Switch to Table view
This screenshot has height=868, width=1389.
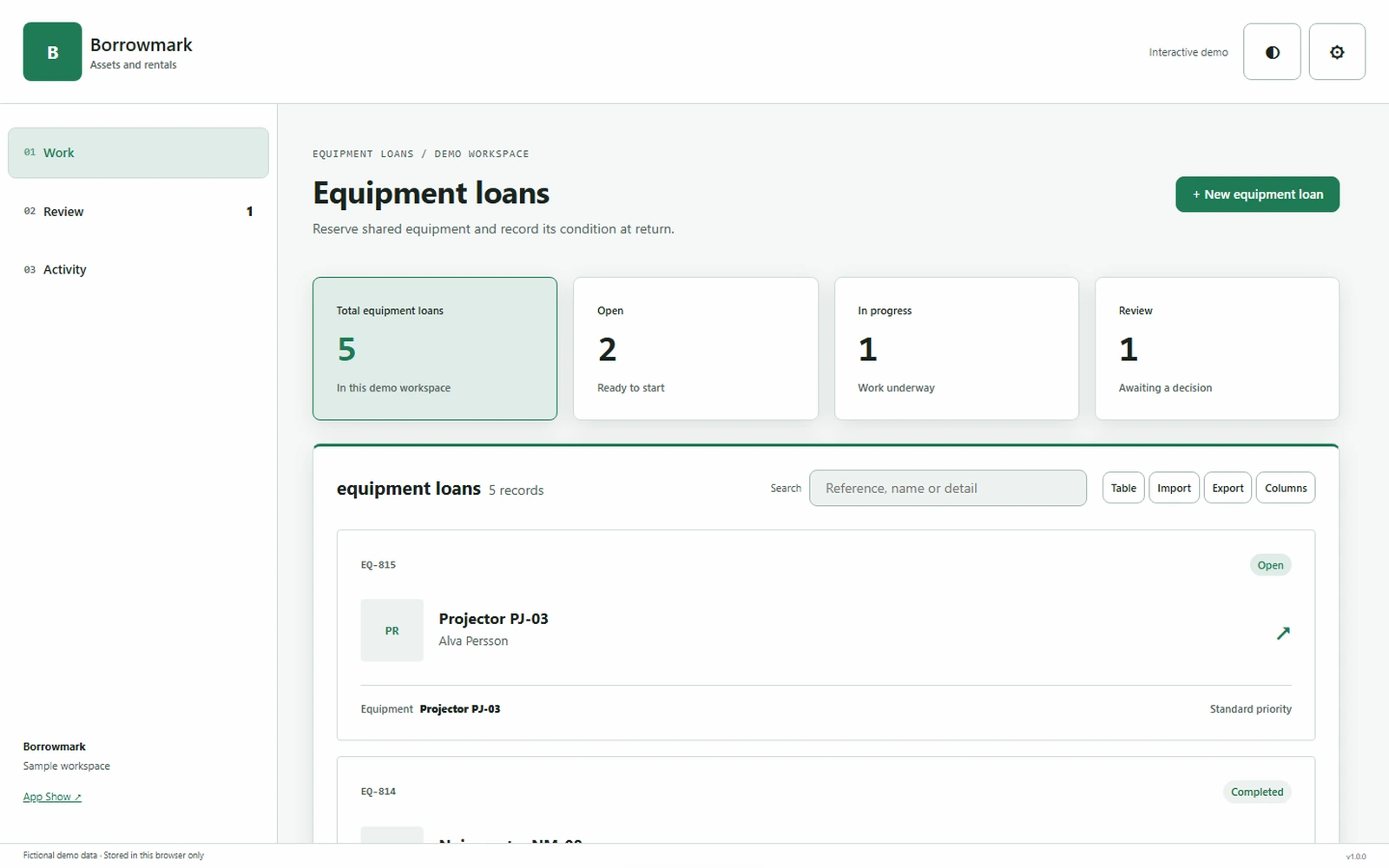[1123, 488]
